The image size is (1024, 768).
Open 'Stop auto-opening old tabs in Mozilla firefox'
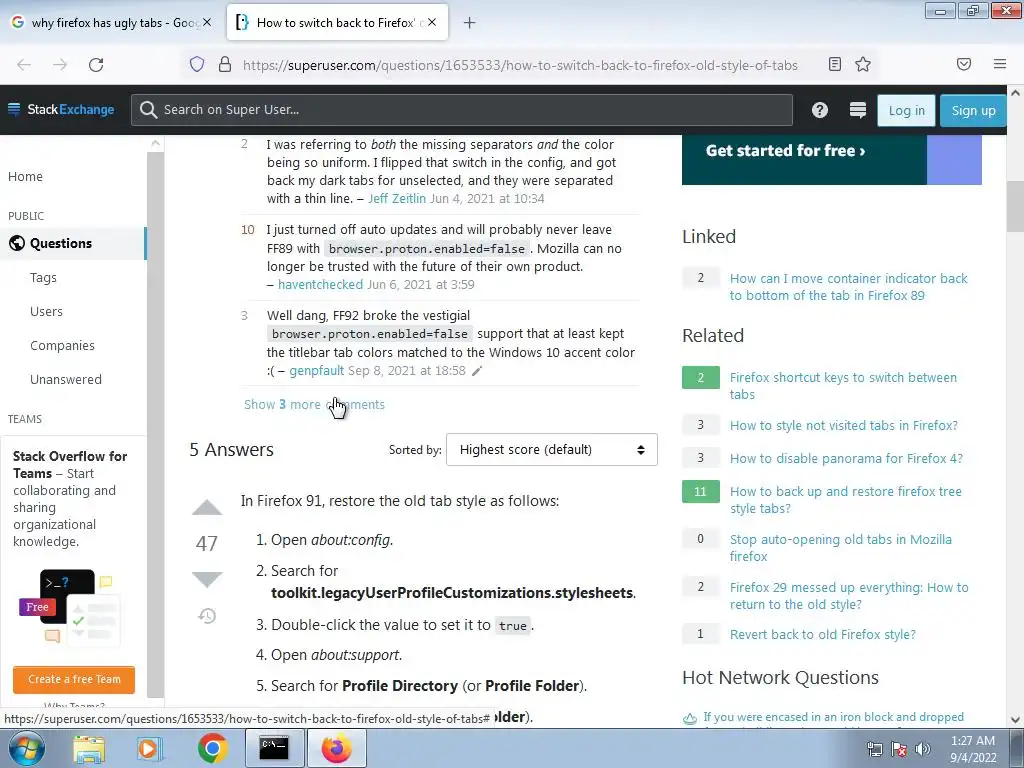(x=840, y=547)
